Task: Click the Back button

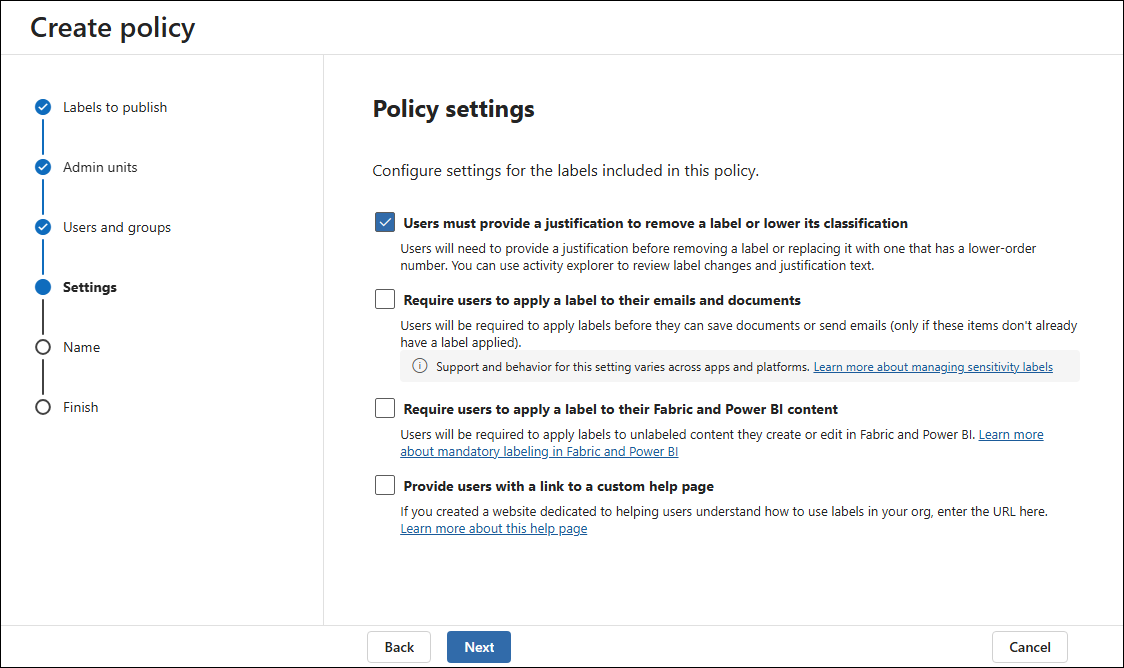Action: point(399,647)
